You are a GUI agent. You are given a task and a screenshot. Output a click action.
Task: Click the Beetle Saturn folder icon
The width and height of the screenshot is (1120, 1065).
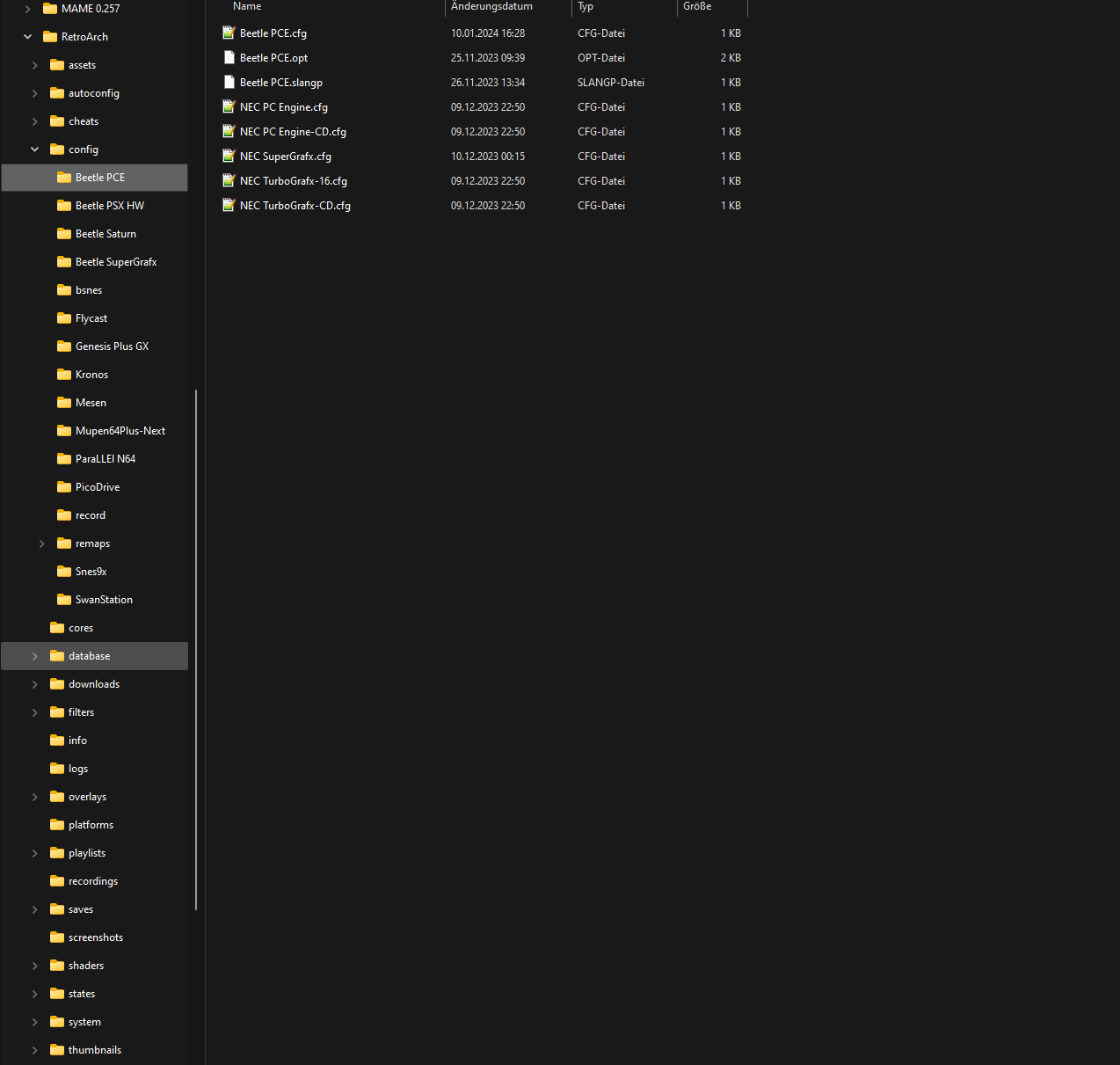[x=64, y=234]
